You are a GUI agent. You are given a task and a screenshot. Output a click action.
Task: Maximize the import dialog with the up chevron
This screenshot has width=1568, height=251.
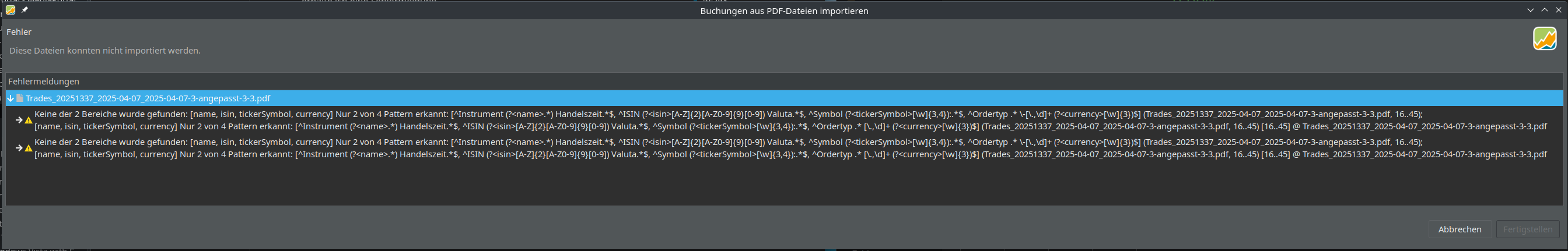(x=1544, y=10)
